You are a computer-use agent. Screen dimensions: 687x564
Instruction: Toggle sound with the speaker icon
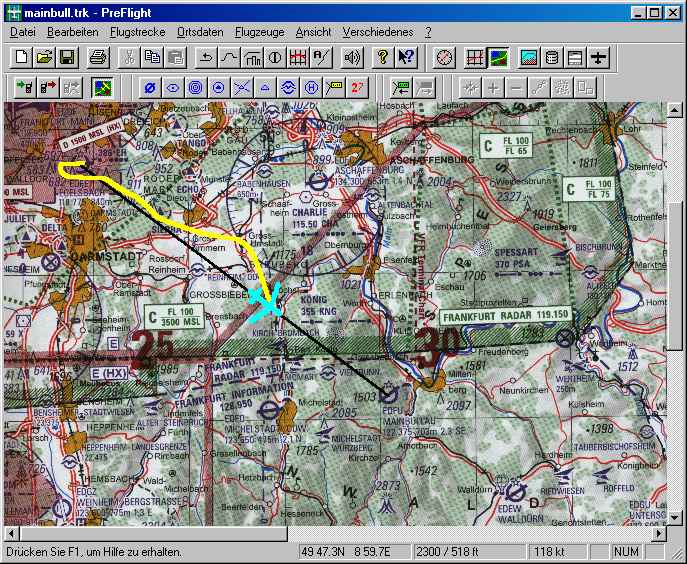tap(352, 57)
